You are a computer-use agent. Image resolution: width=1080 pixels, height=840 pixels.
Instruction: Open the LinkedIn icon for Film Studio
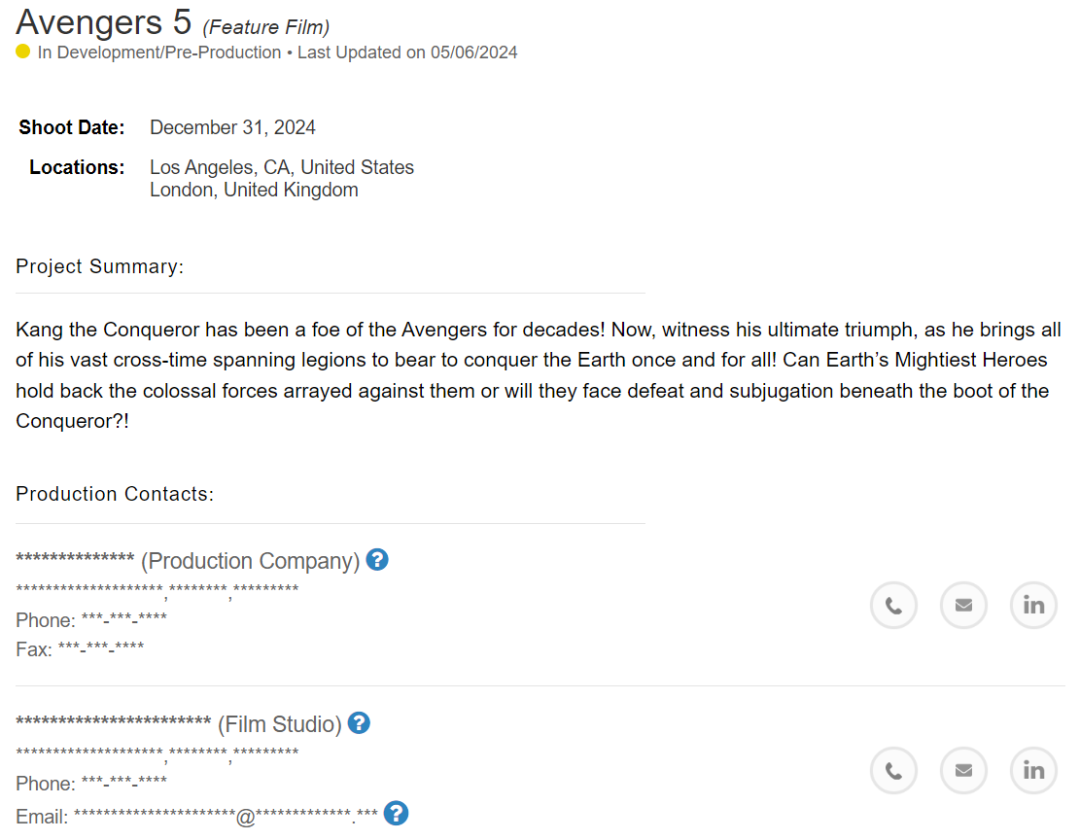click(x=1033, y=770)
